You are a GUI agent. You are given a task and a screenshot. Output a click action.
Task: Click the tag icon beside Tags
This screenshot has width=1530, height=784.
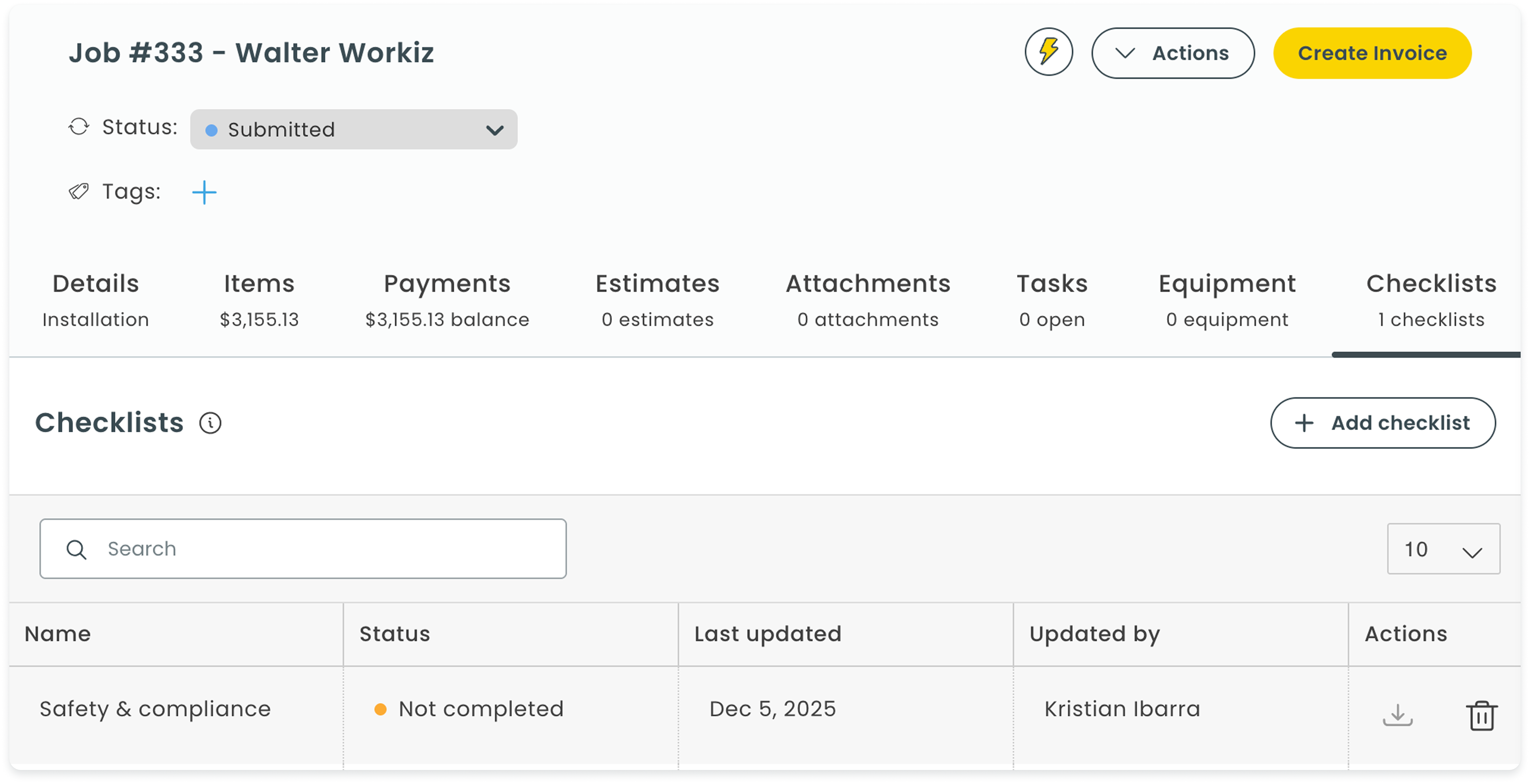pos(79,191)
